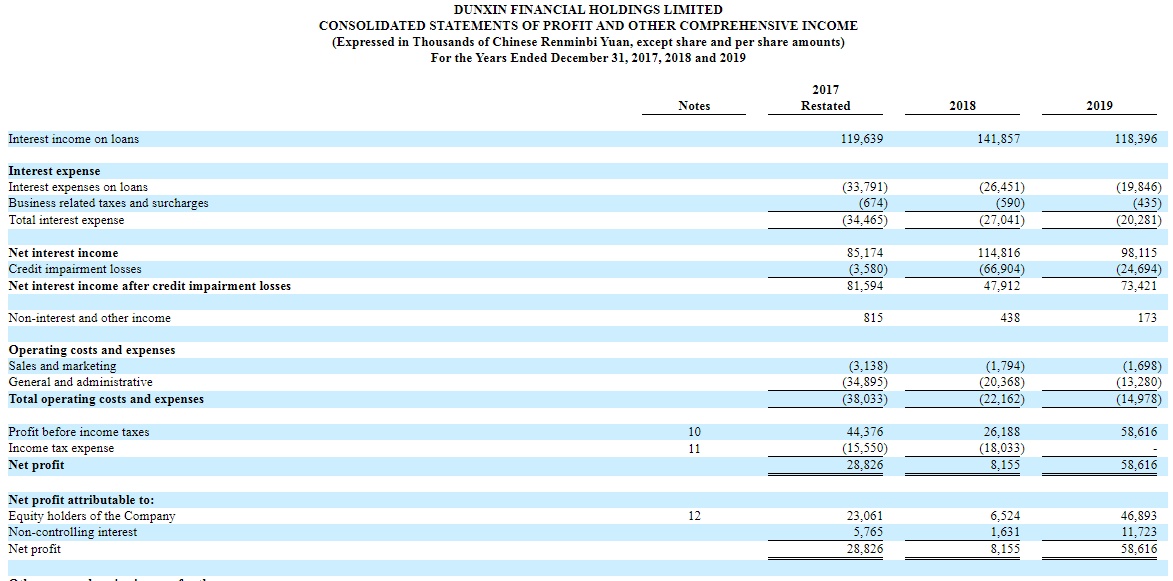This screenshot has height=581, width=1173.
Task: Select note 10 beside Profit before income taxes
Action: [x=694, y=432]
